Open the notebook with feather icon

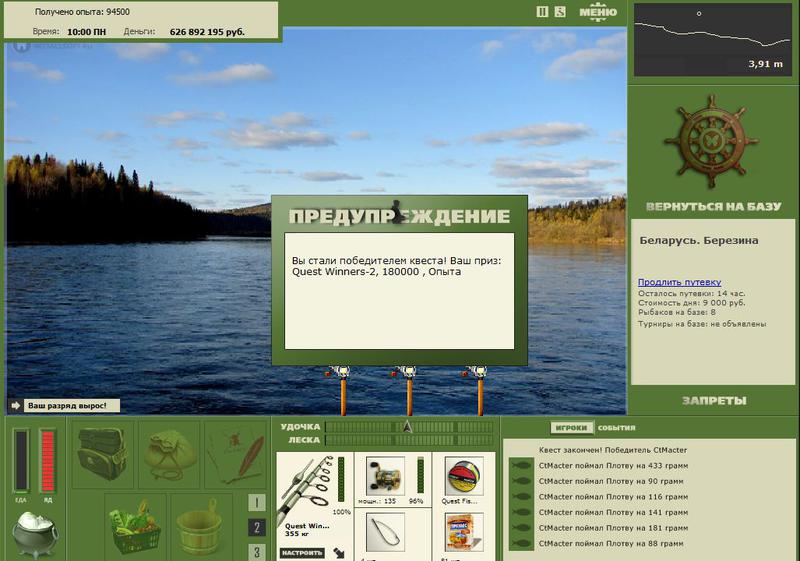pyautogui.click(x=236, y=455)
